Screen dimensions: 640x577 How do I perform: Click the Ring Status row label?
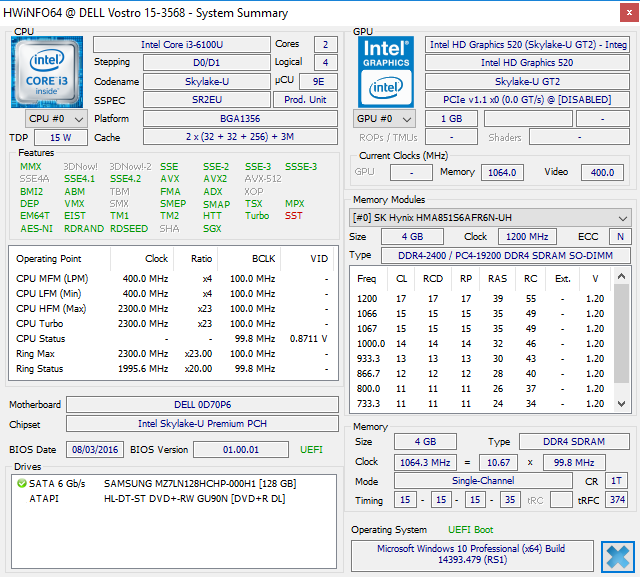pos(40,369)
